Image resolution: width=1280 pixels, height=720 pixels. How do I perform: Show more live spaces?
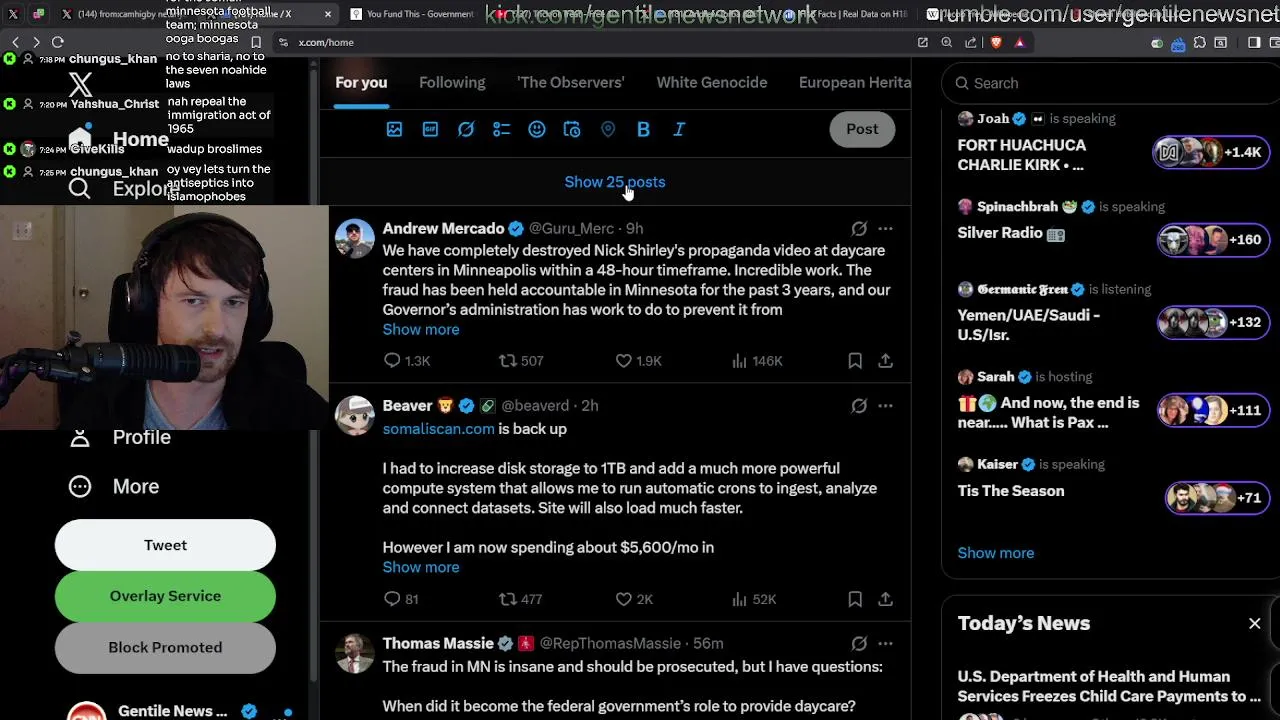(x=996, y=553)
